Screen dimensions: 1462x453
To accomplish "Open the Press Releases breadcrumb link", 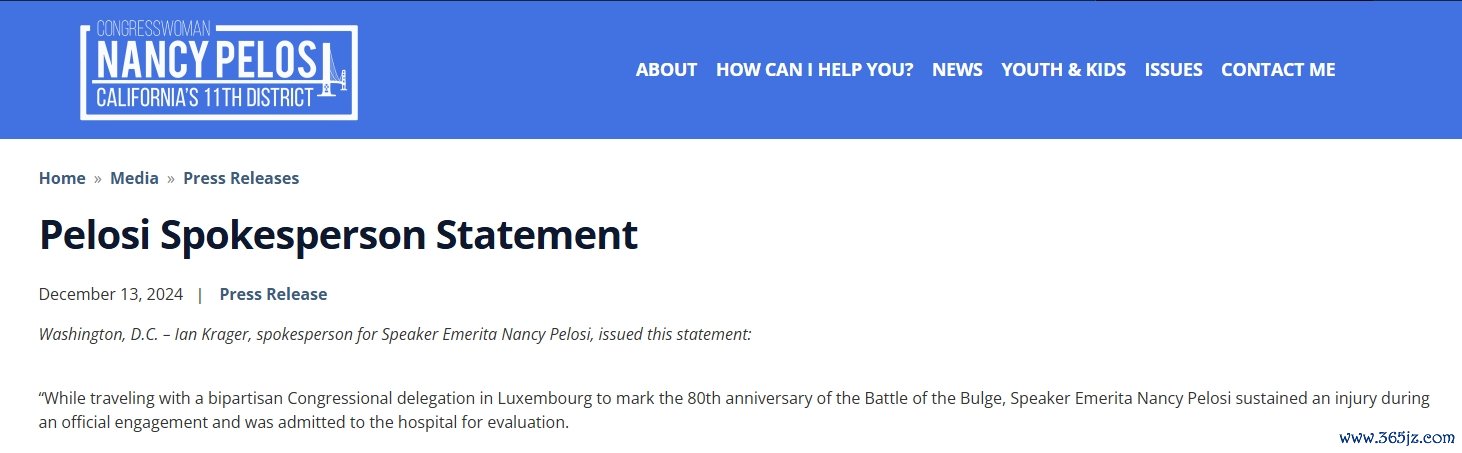I will [x=241, y=178].
